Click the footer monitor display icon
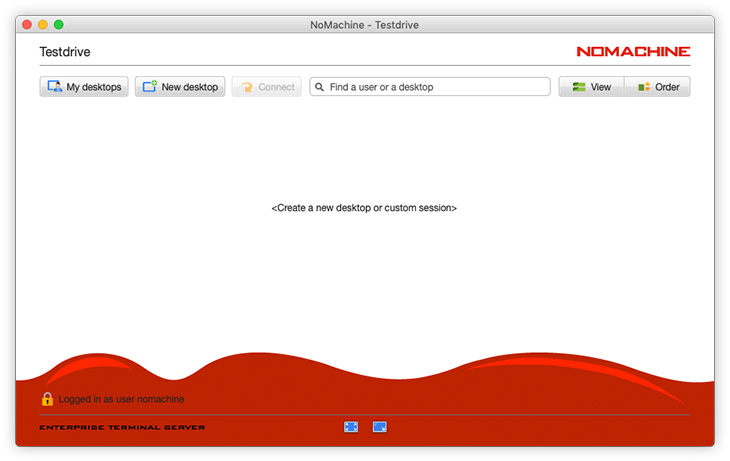This screenshot has height=461, width=730. pyautogui.click(x=380, y=427)
